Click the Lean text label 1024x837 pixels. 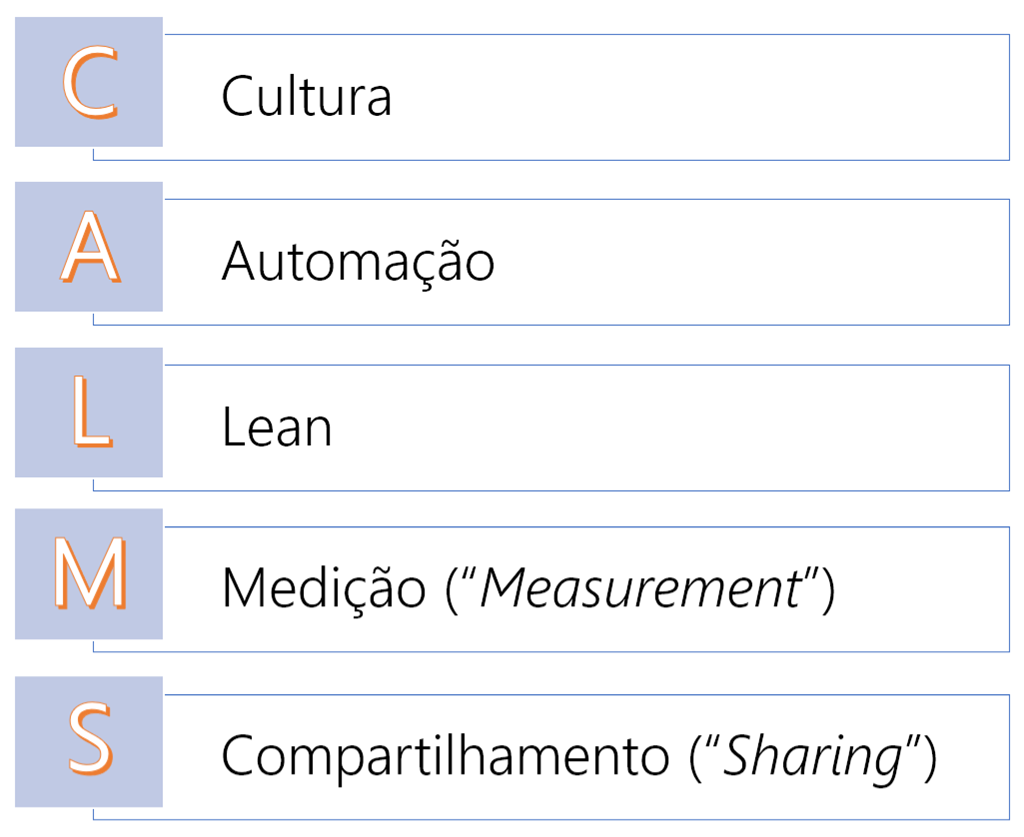[x=276, y=427]
